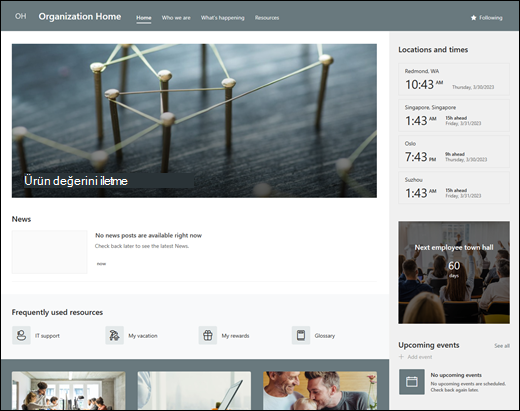Open the family photo card thumbnail

(x=320, y=391)
